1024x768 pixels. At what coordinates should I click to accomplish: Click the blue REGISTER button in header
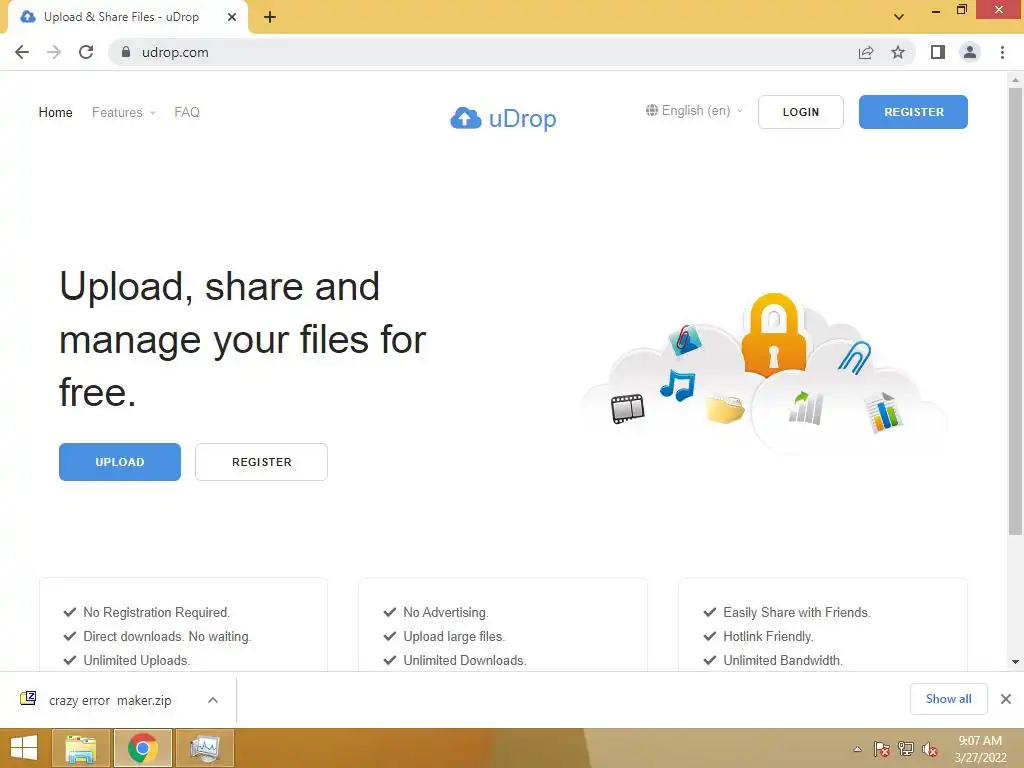[913, 112]
